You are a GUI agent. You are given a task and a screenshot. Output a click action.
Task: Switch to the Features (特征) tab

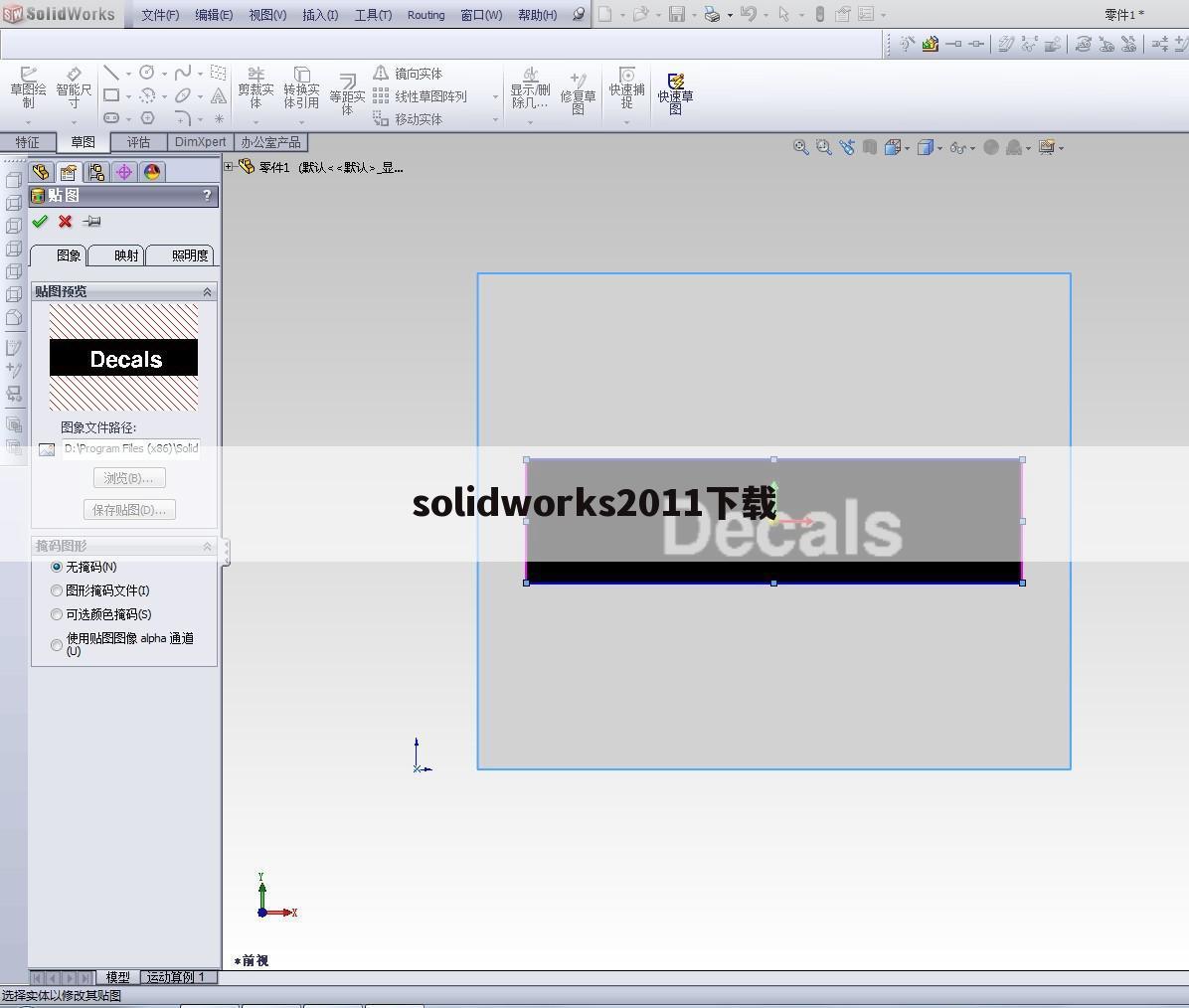tap(27, 142)
